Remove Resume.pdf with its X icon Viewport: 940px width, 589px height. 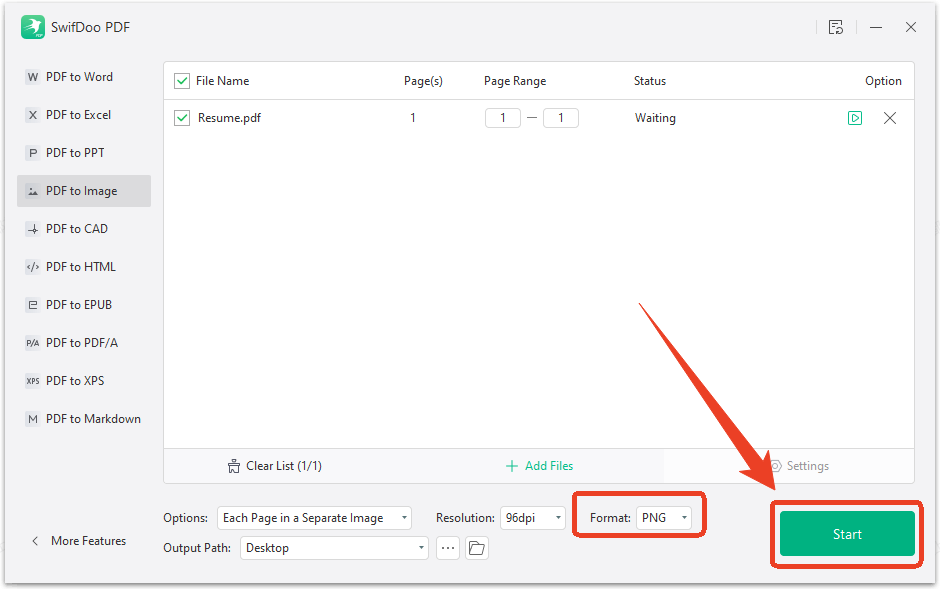(x=890, y=118)
